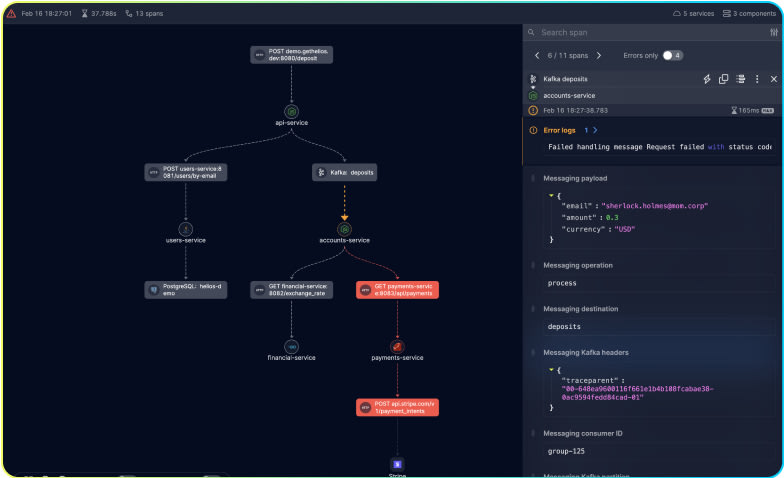Click the filter sliders icon beside Search span
Image resolution: width=784 pixels, height=478 pixels.
(772, 32)
